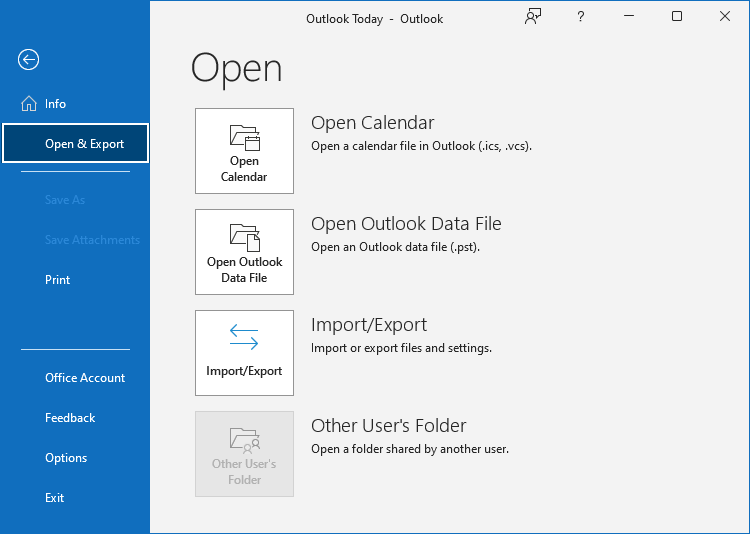Click 'Open a calendar file in Outlook' description
The height and width of the screenshot is (534, 750).
(x=421, y=146)
